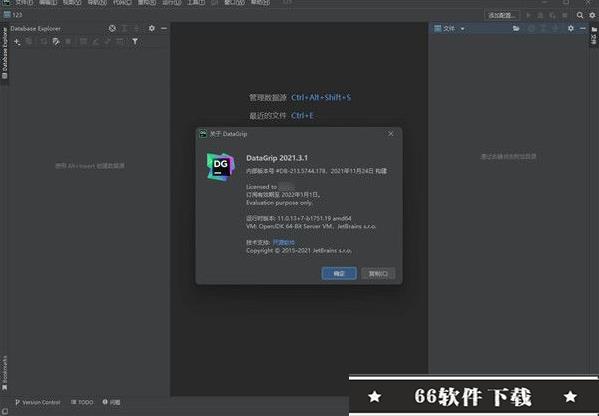Screen dimensions: 599x416
Task: Hide the Database Explorer panel with minus icon
Action: point(164,28)
